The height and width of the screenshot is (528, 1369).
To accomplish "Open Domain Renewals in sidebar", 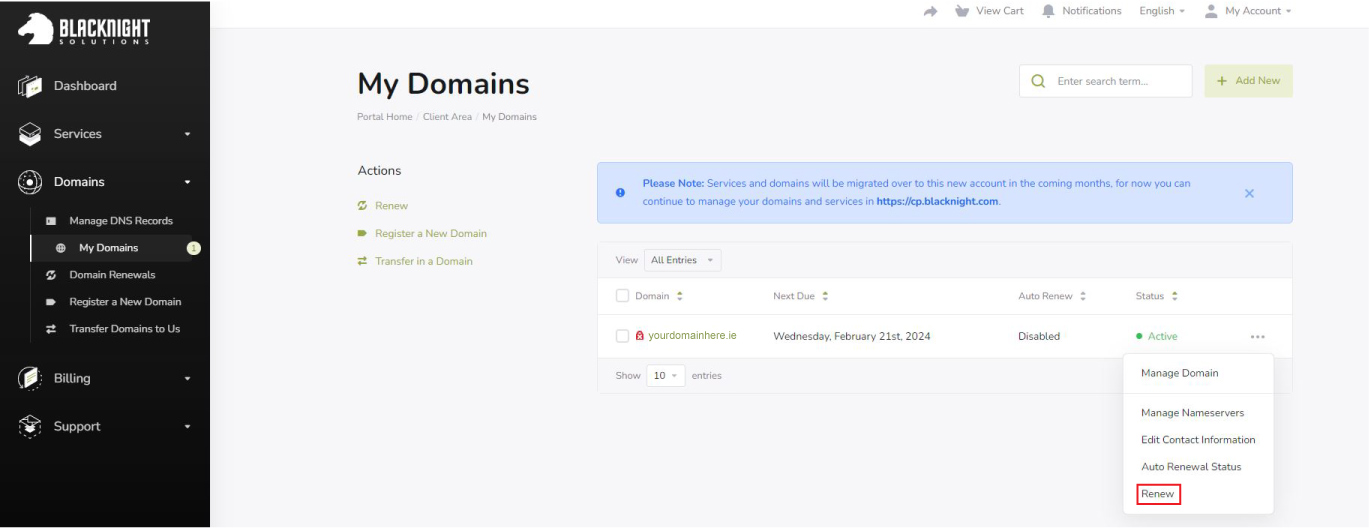I will 112,275.
